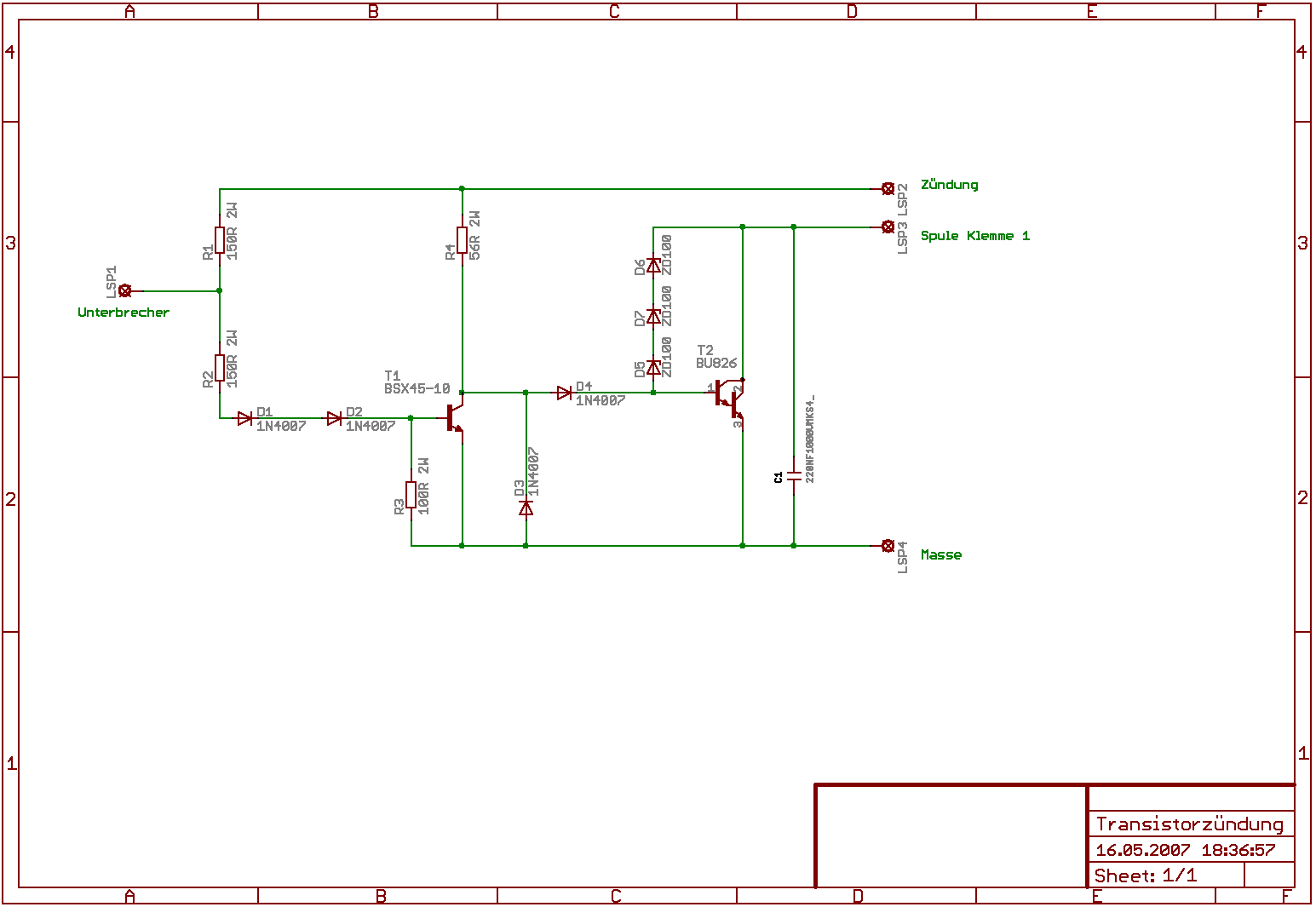The height and width of the screenshot is (907, 1316).
Task: Select the D7 zener diode symbol
Action: pyautogui.click(x=654, y=316)
